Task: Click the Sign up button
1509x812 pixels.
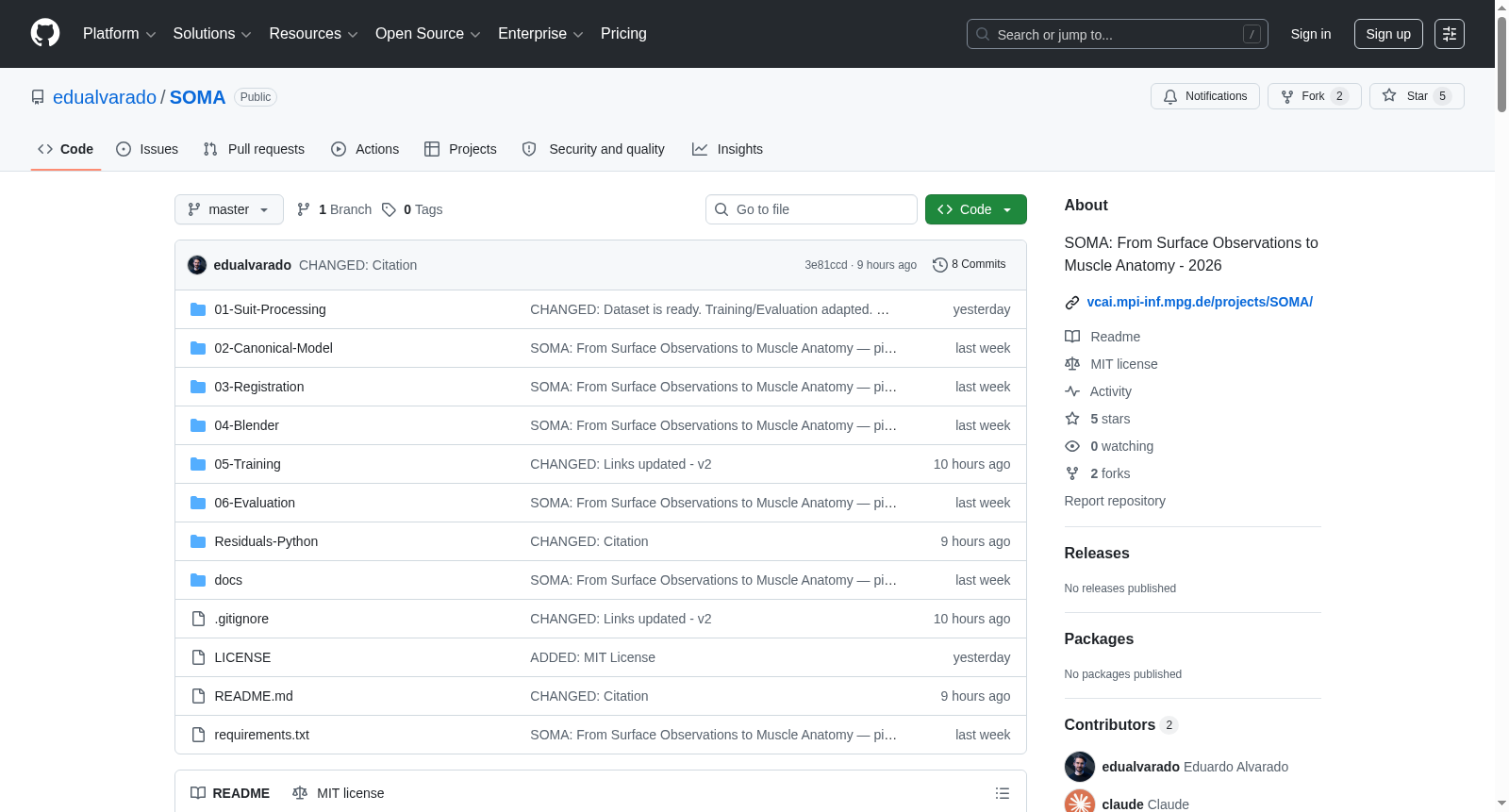Action: (1388, 34)
